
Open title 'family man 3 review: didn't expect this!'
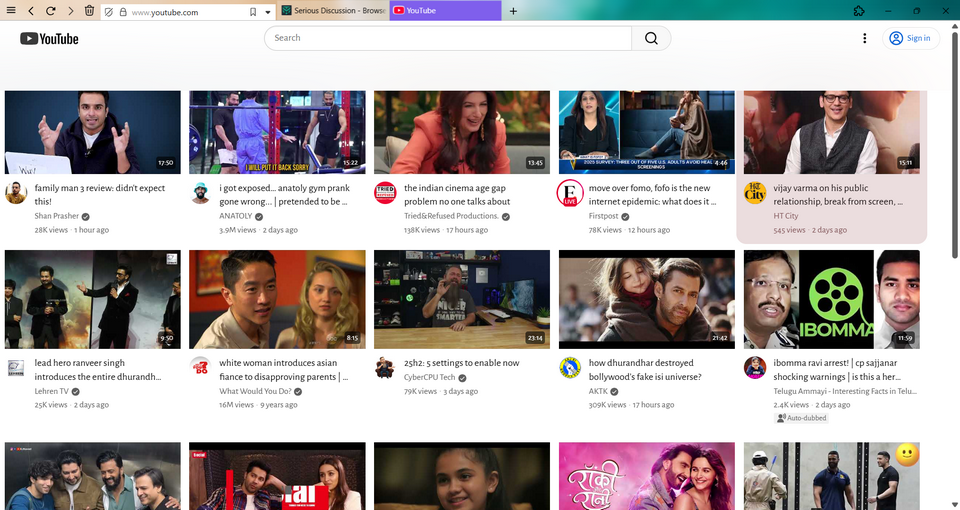[100, 195]
